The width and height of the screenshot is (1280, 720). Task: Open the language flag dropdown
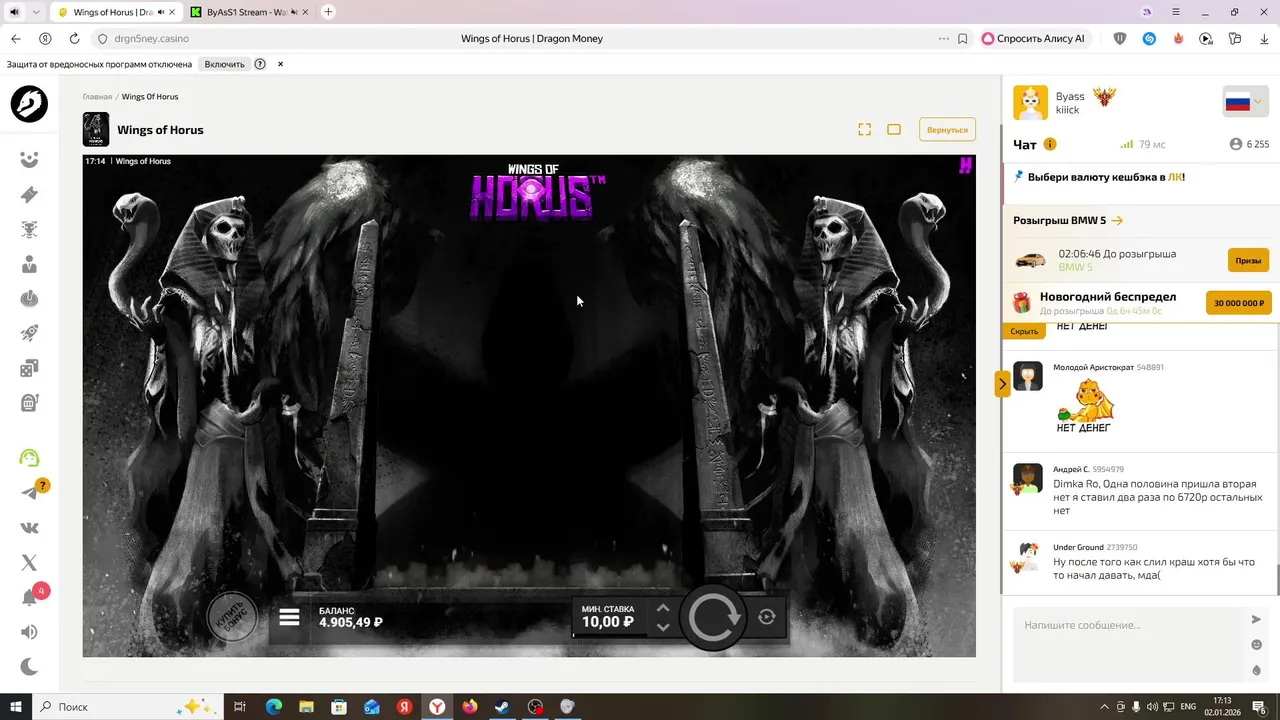(1245, 102)
